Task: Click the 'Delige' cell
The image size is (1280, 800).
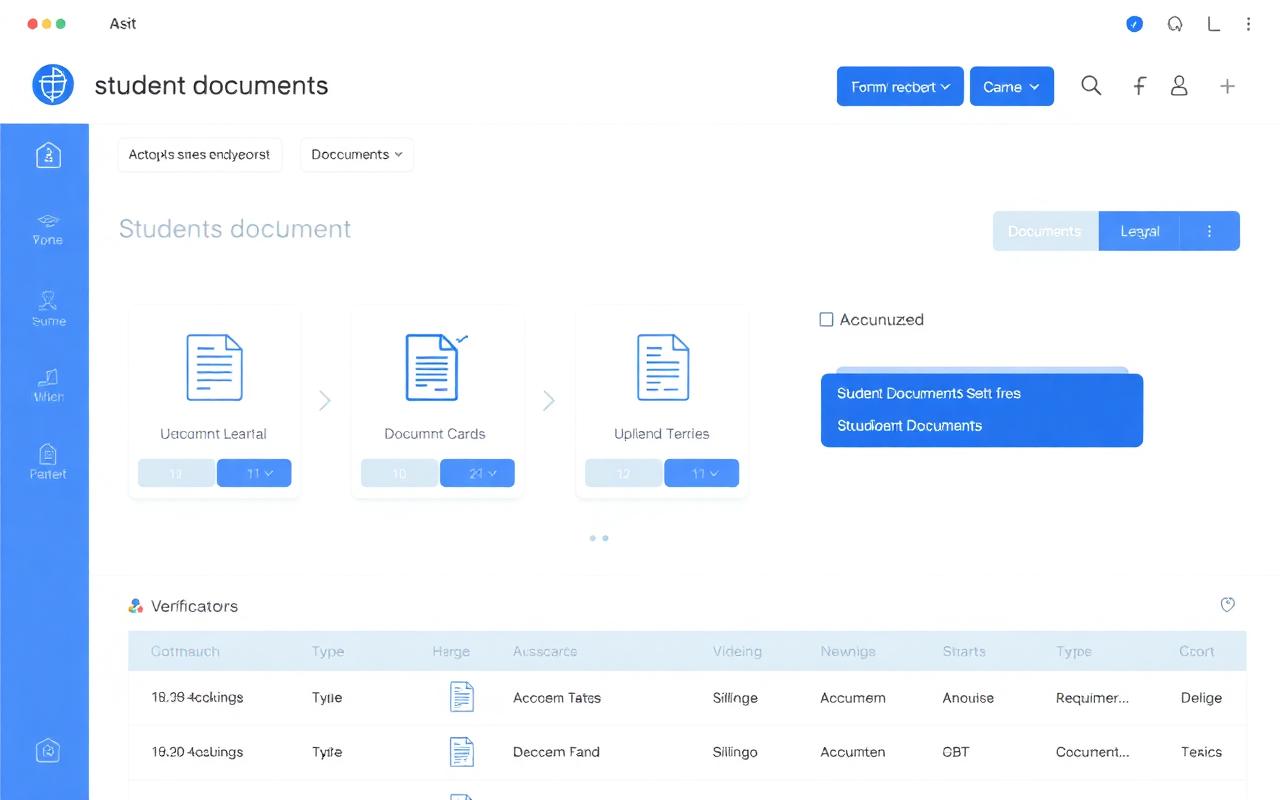Action: [1201, 698]
